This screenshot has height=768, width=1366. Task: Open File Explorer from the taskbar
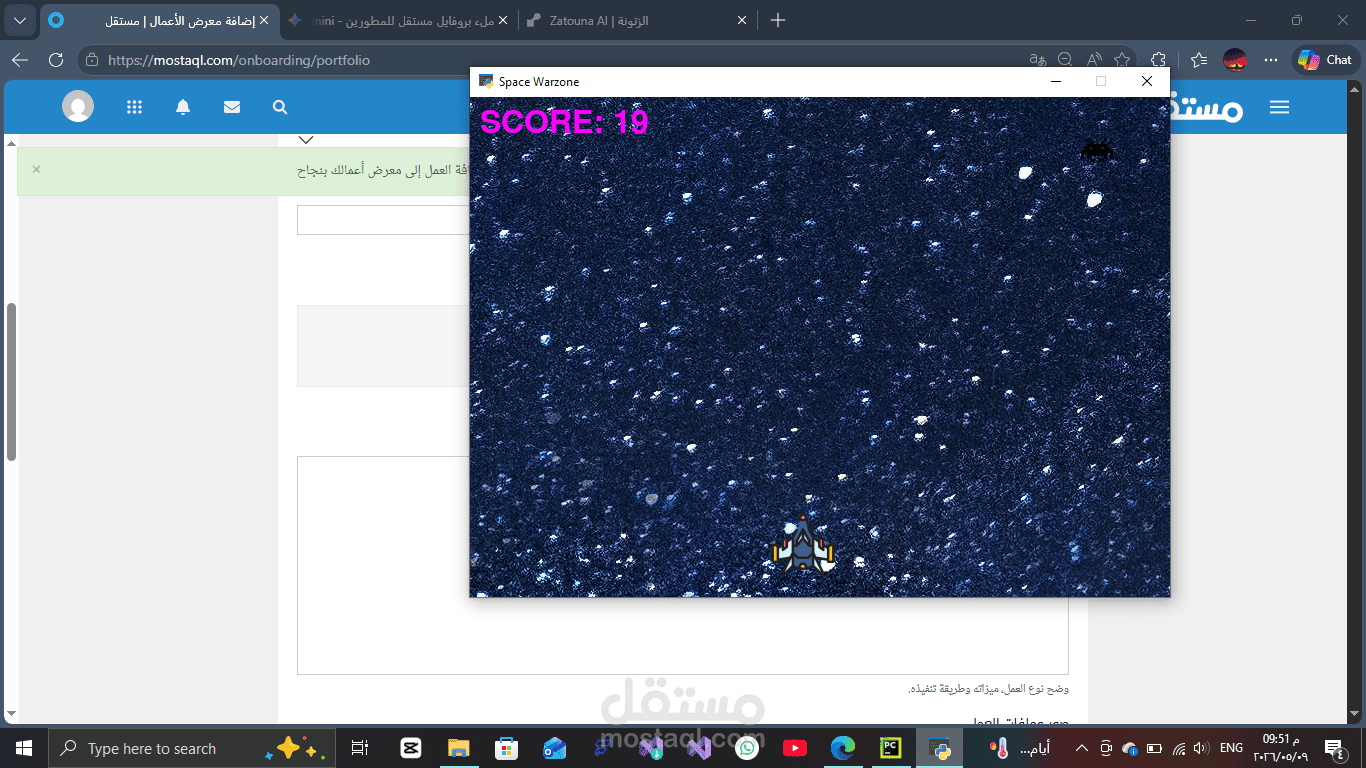tap(458, 748)
